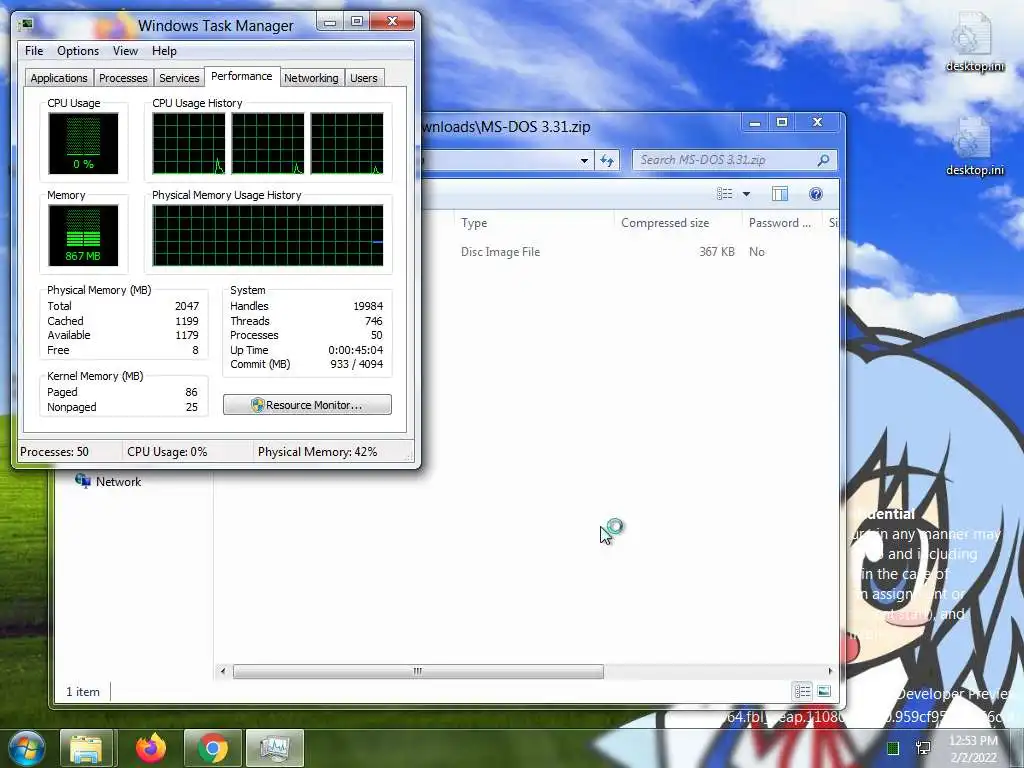Image resolution: width=1024 pixels, height=768 pixels.
Task: Click the search magnifier icon in Explorer
Action: (x=824, y=160)
